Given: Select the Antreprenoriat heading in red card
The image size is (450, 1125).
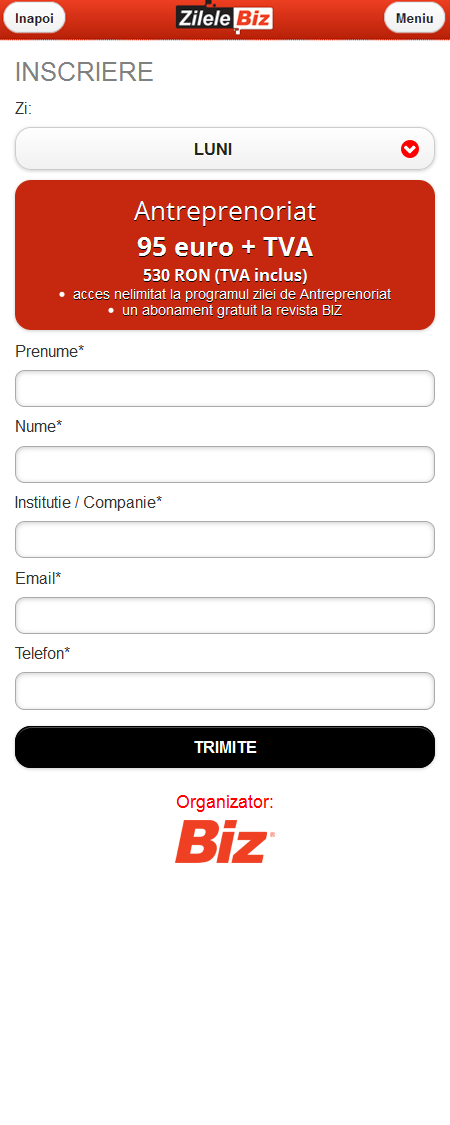Looking at the screenshot, I should coord(225,211).
